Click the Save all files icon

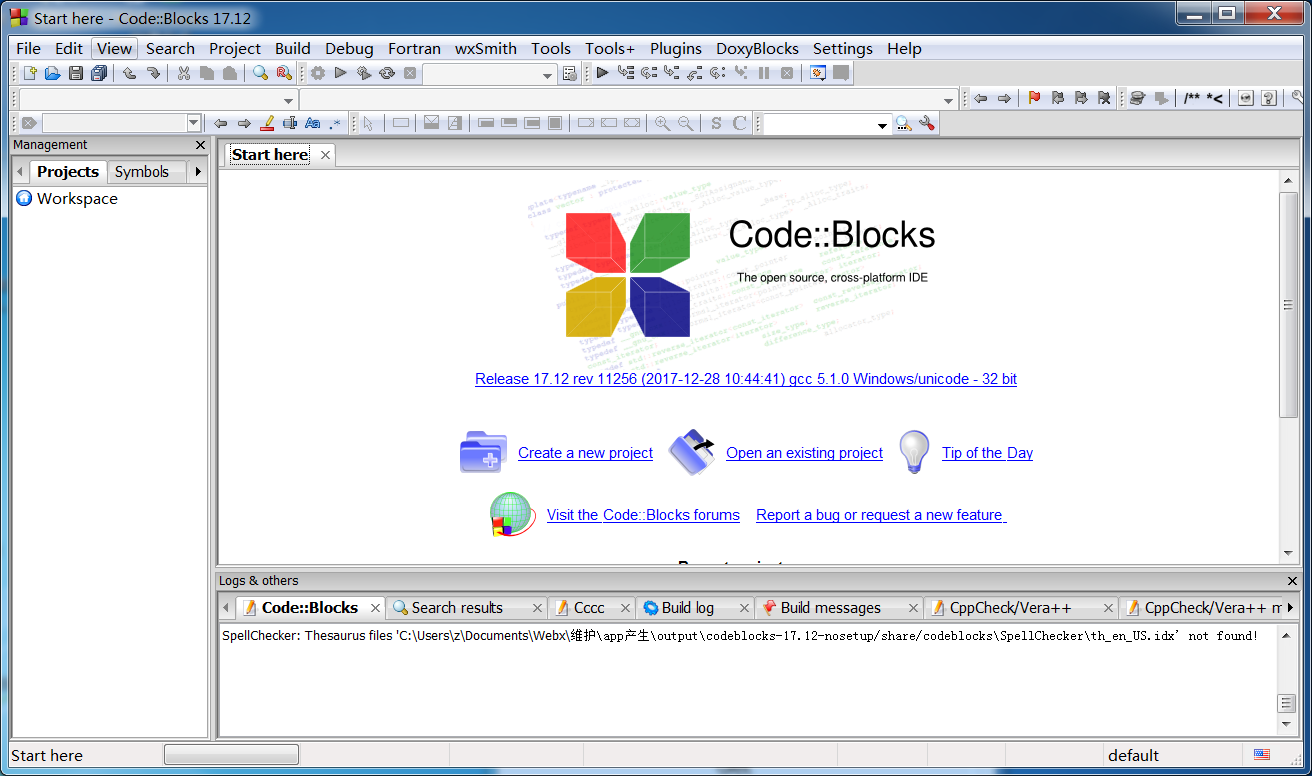click(x=99, y=73)
